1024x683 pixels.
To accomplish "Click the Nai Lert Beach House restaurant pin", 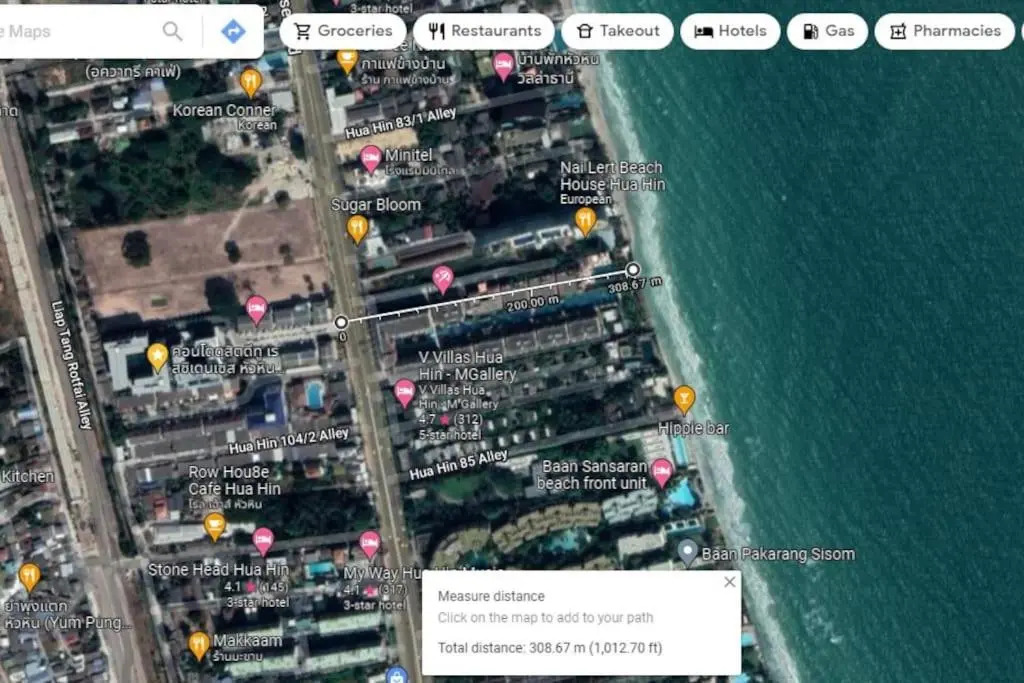I will 585,220.
